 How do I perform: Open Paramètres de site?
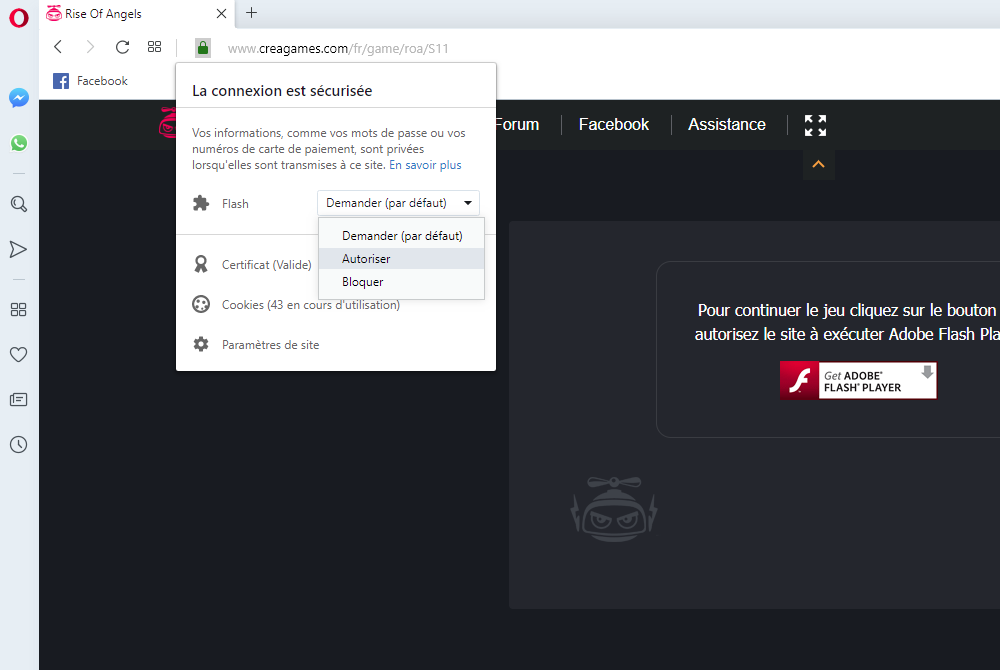tap(270, 345)
